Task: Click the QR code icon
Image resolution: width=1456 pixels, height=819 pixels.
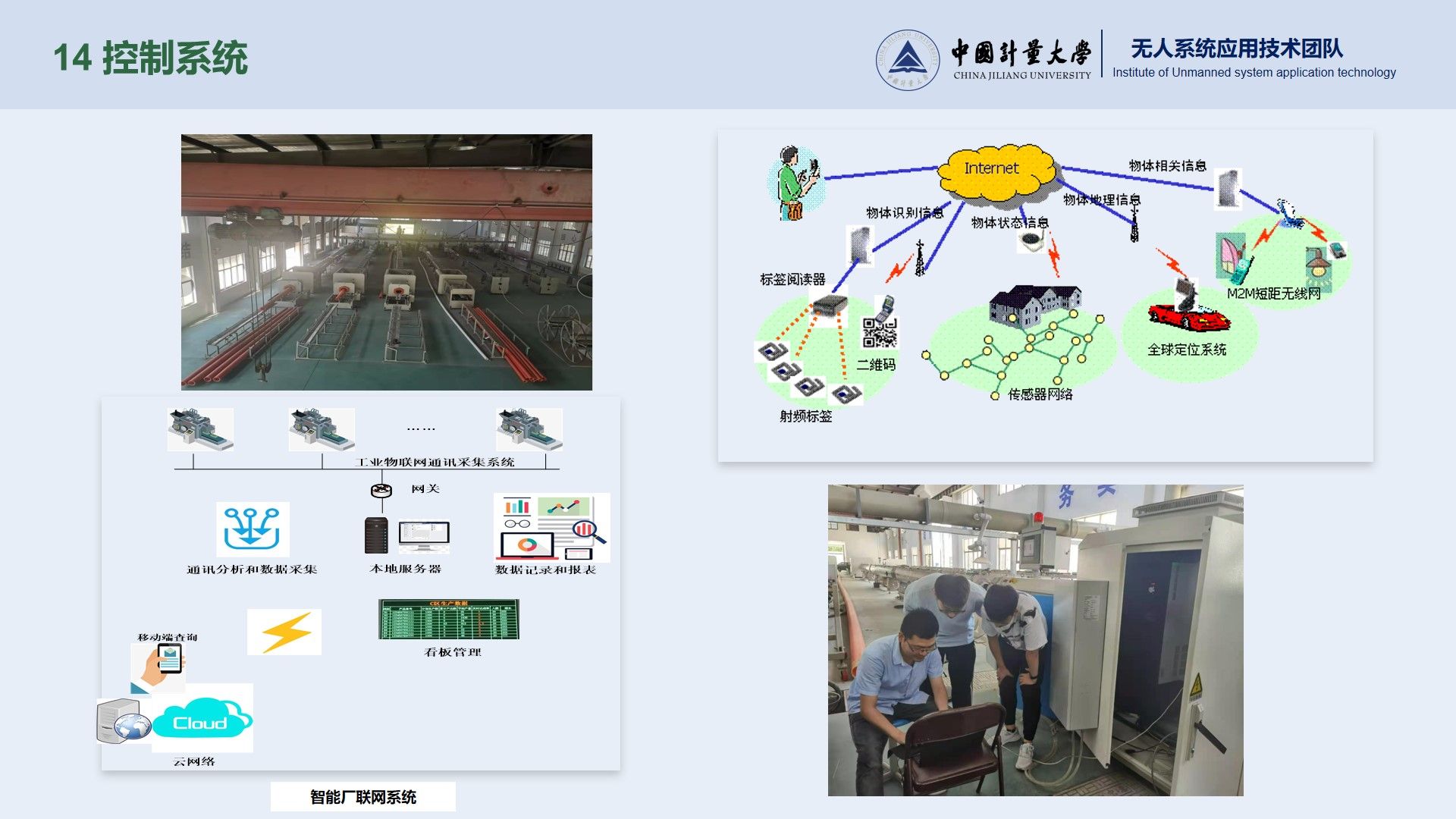Action: pos(880,332)
